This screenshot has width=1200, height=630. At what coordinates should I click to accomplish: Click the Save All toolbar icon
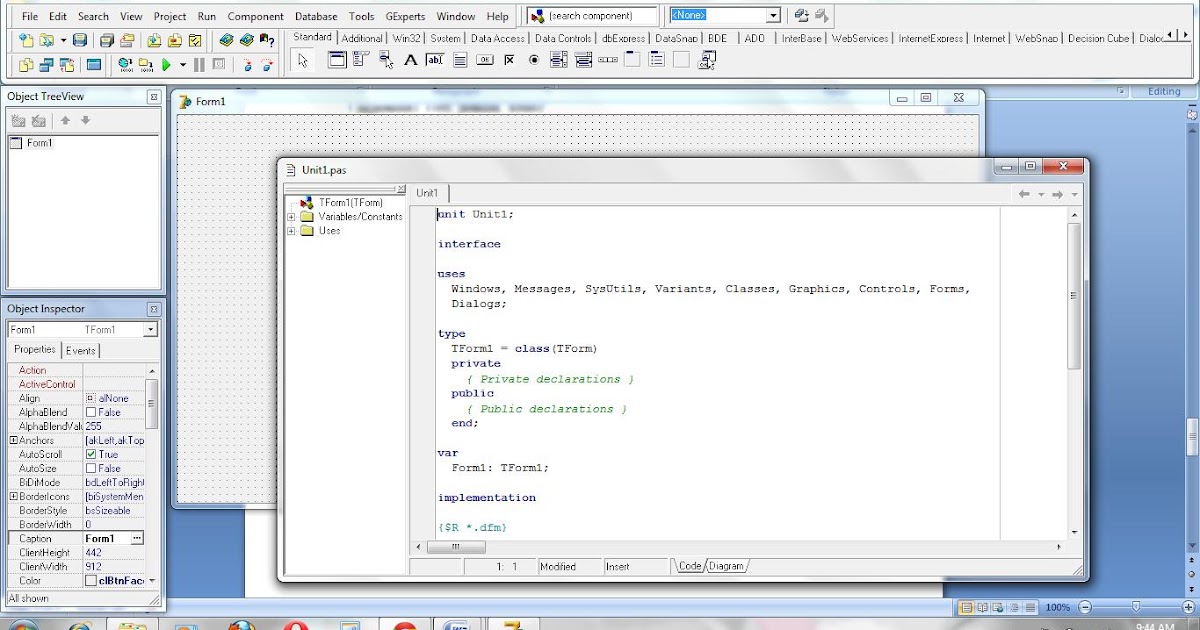(x=107, y=40)
